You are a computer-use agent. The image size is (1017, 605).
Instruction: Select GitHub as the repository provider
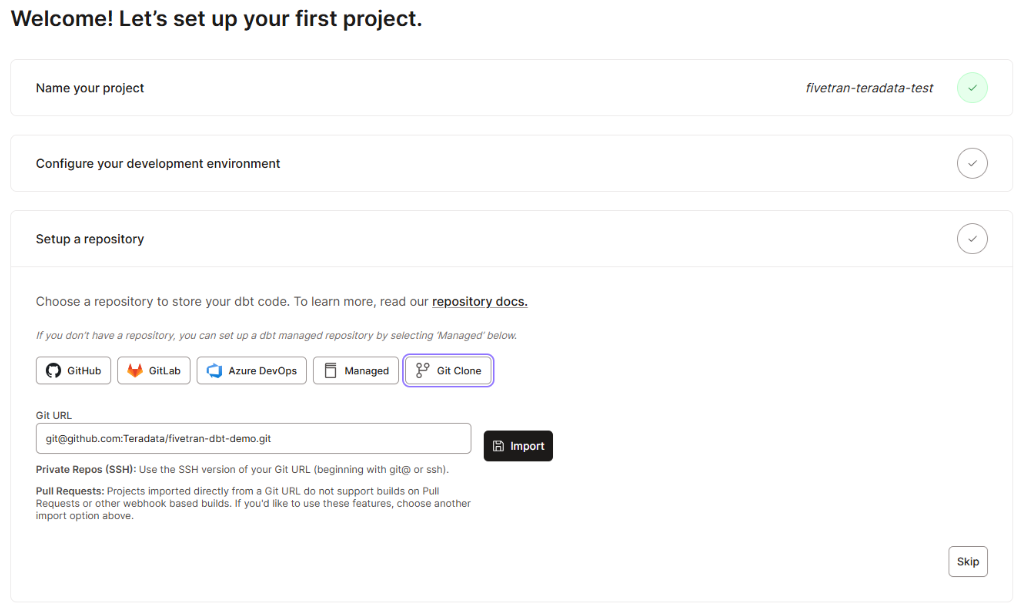pos(73,370)
